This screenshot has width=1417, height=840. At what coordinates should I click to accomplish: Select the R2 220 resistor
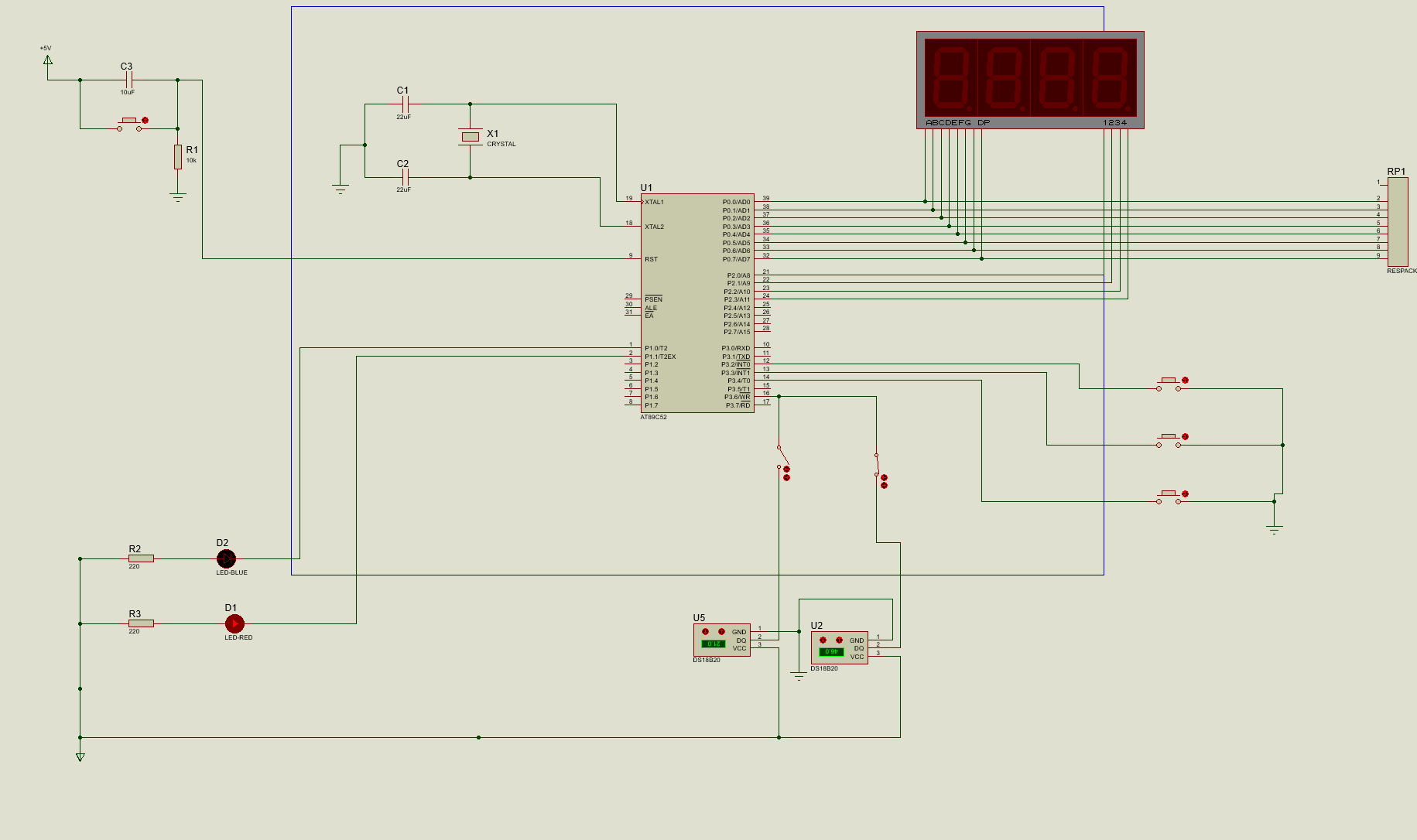click(x=141, y=558)
